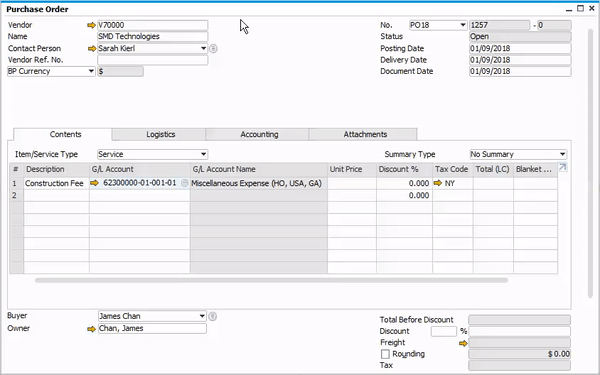
Task: Click the details icon beside Contact Person dropdown
Action: tap(213, 49)
